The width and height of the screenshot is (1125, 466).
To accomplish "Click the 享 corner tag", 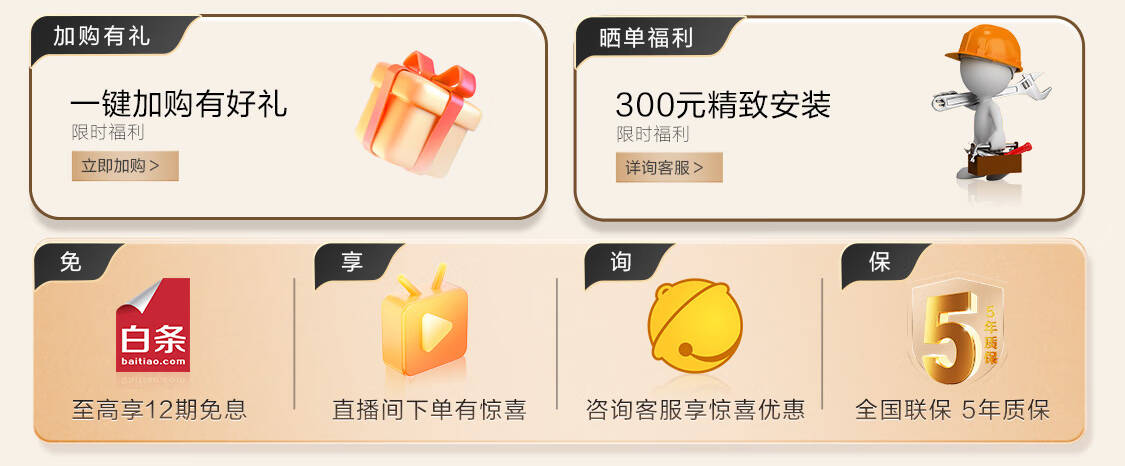I will [352, 262].
